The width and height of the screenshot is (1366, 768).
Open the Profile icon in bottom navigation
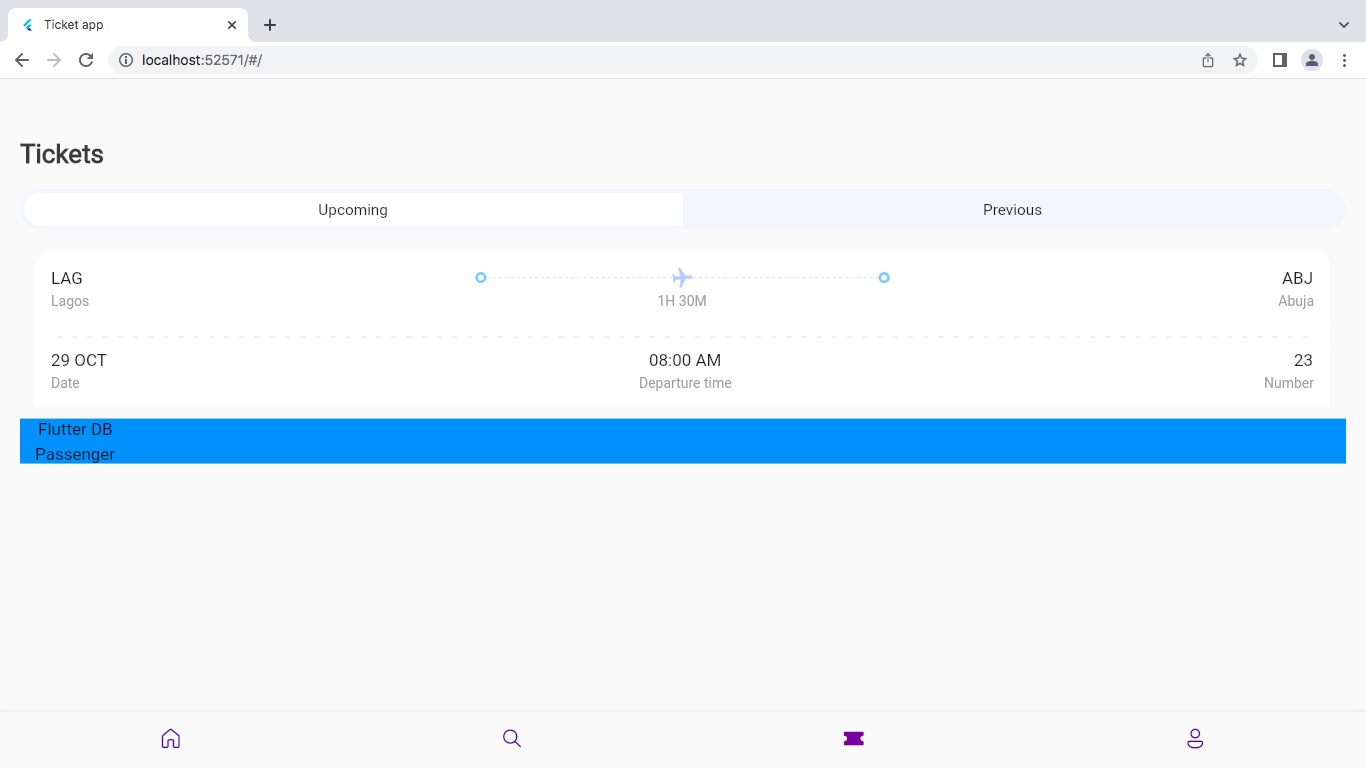pos(1195,738)
